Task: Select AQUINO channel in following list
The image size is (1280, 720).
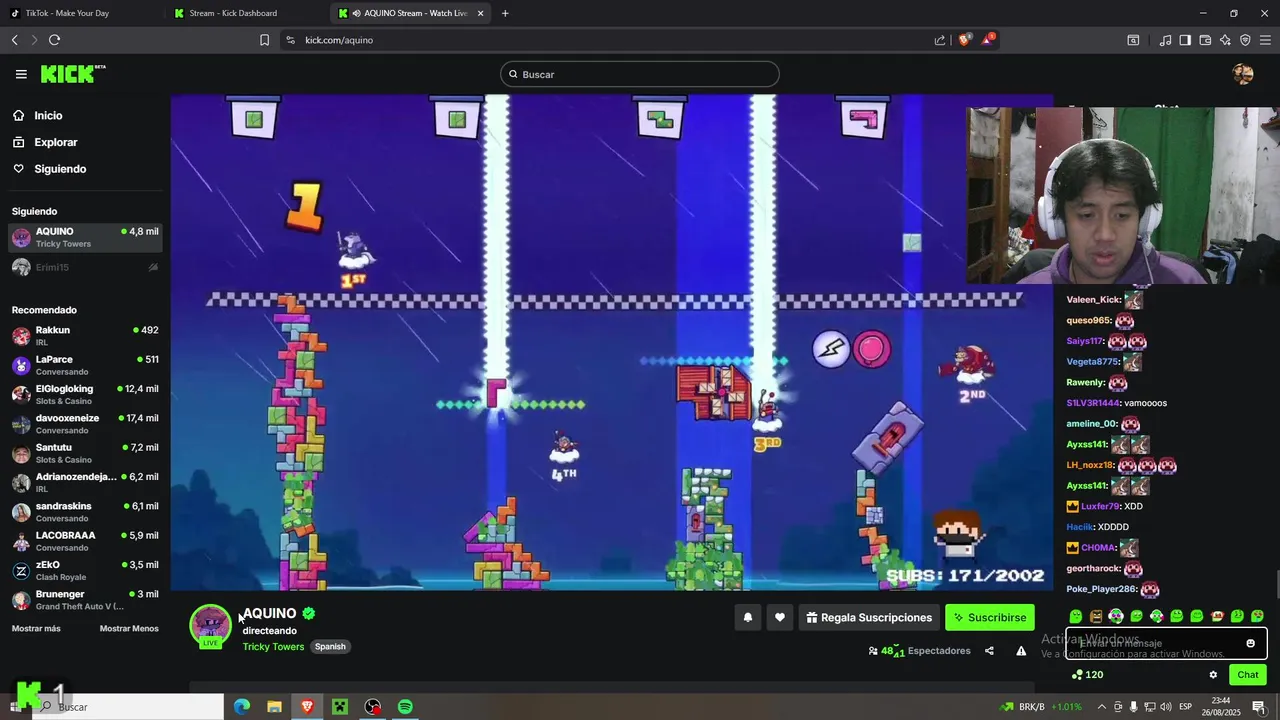Action: click(x=85, y=237)
